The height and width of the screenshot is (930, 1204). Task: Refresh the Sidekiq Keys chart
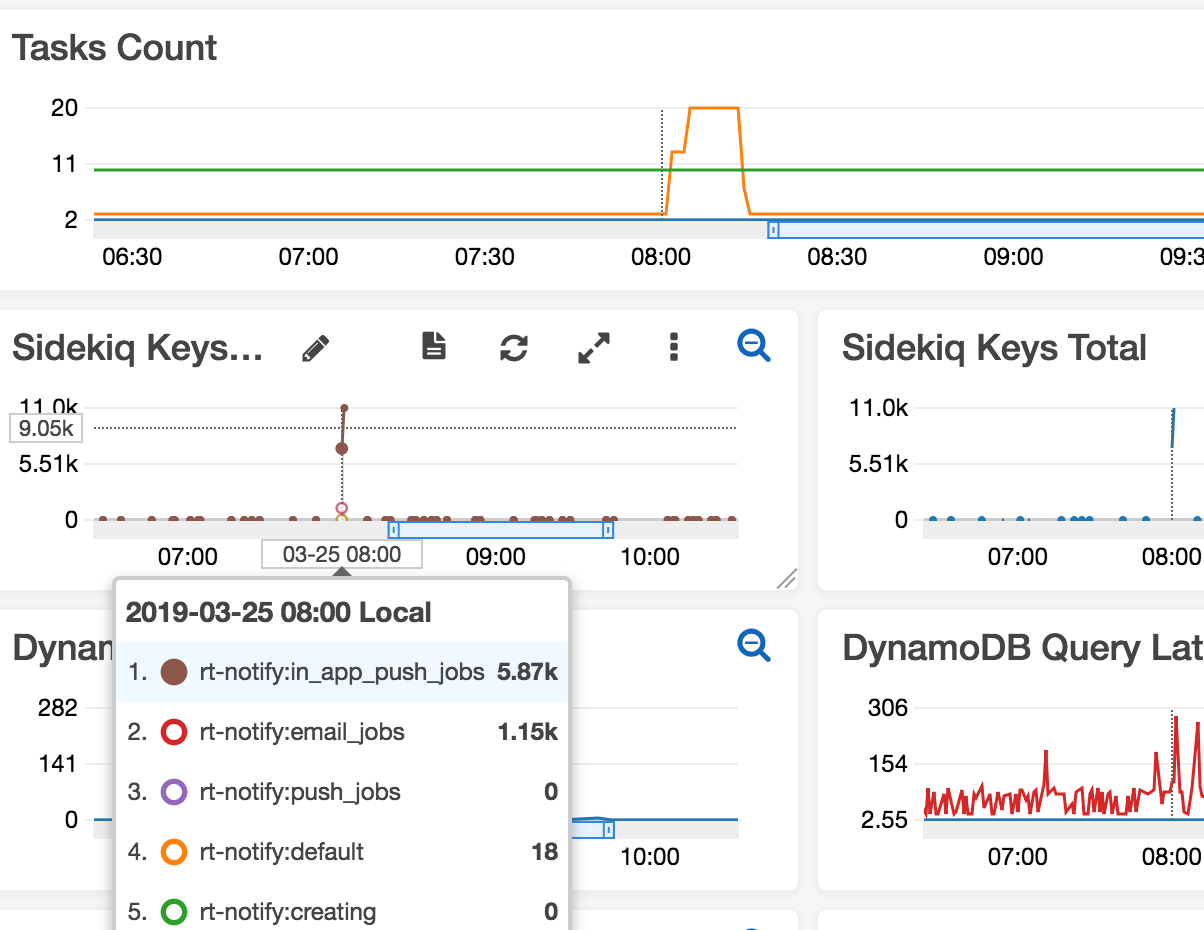click(514, 347)
